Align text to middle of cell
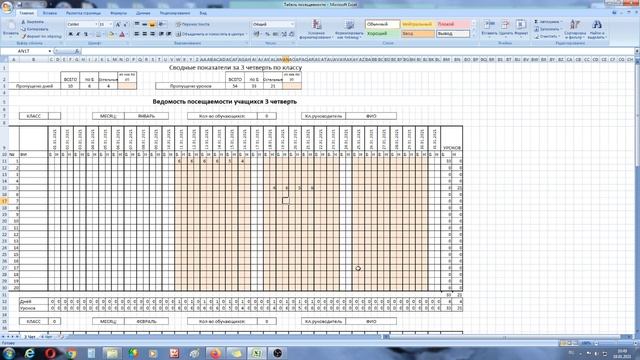The image size is (640, 360). tap(144, 24)
